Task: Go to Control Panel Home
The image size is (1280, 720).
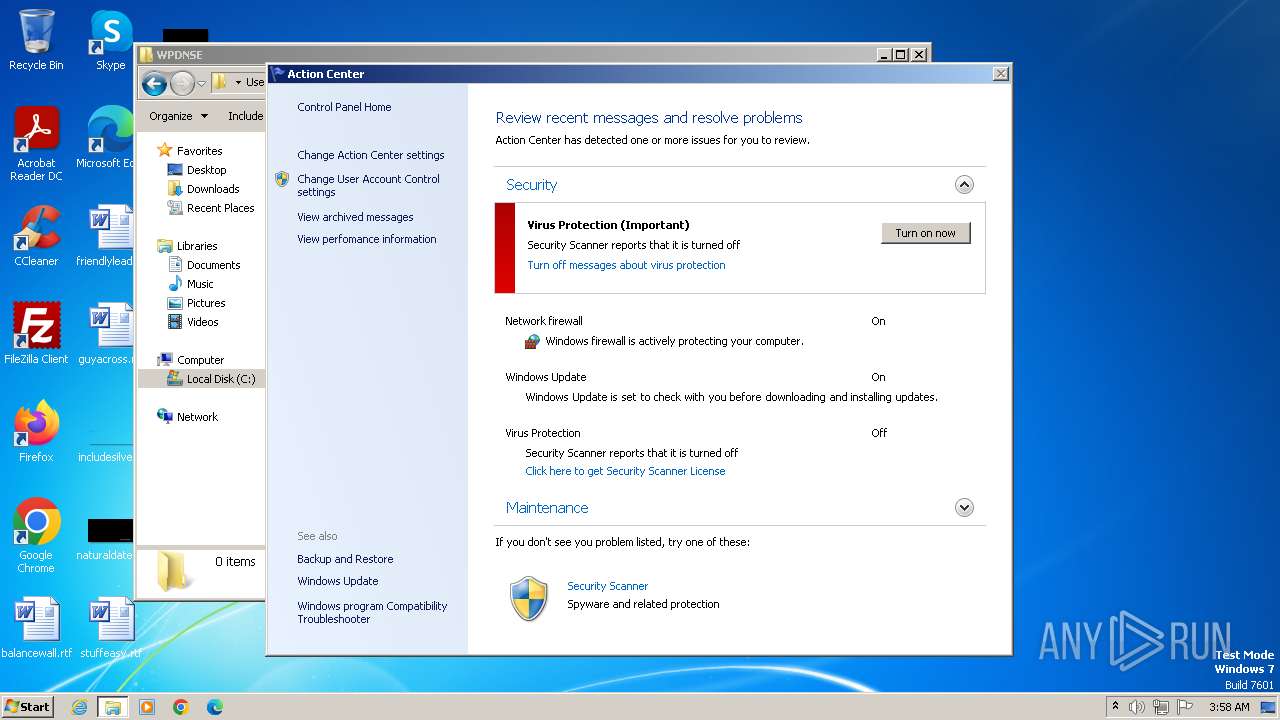Action: click(344, 107)
